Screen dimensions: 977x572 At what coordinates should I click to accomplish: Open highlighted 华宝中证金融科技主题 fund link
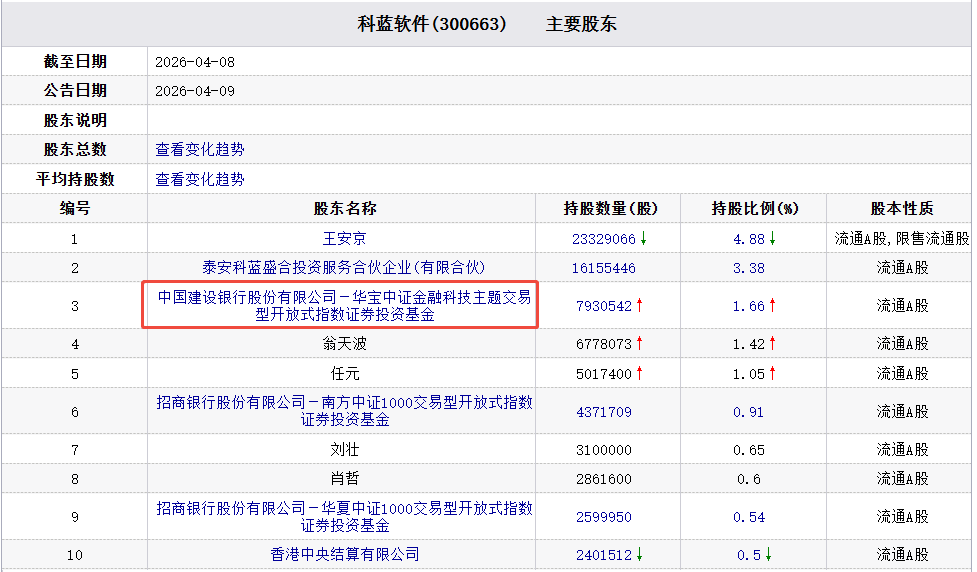(x=344, y=306)
